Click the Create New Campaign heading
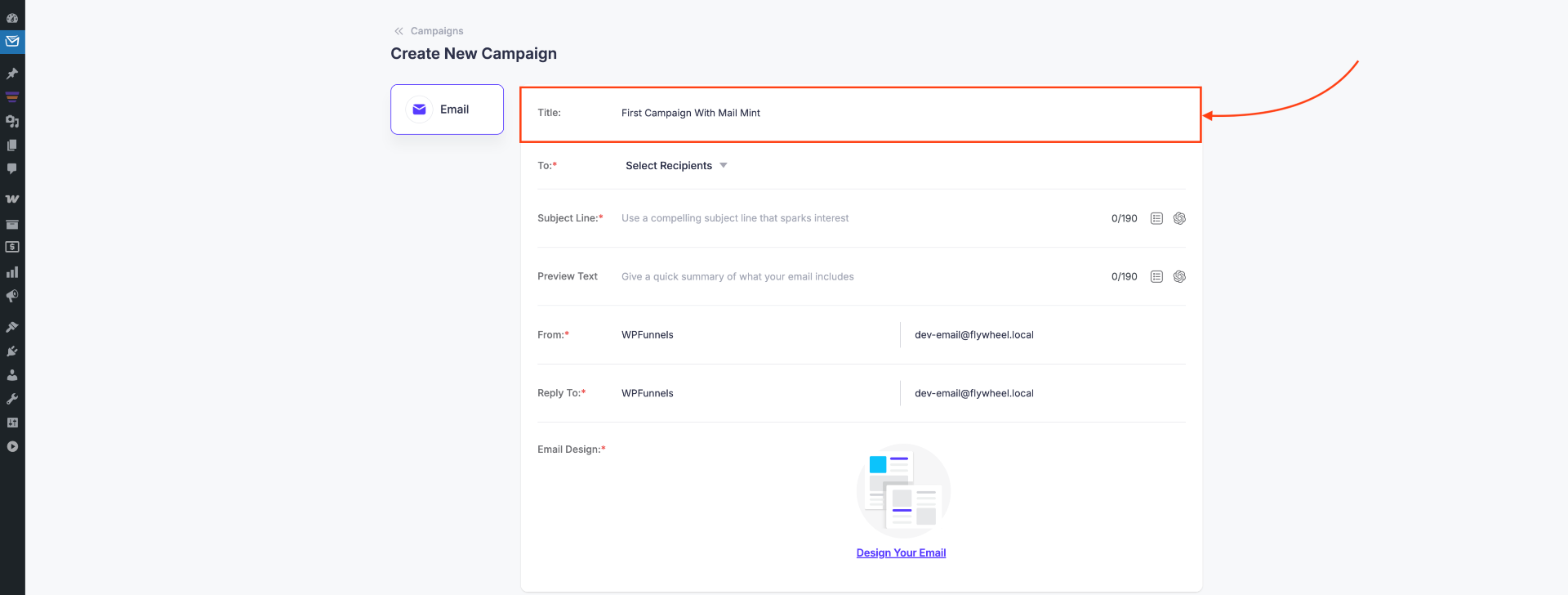Screen dimensions: 1568x595 coord(474,53)
